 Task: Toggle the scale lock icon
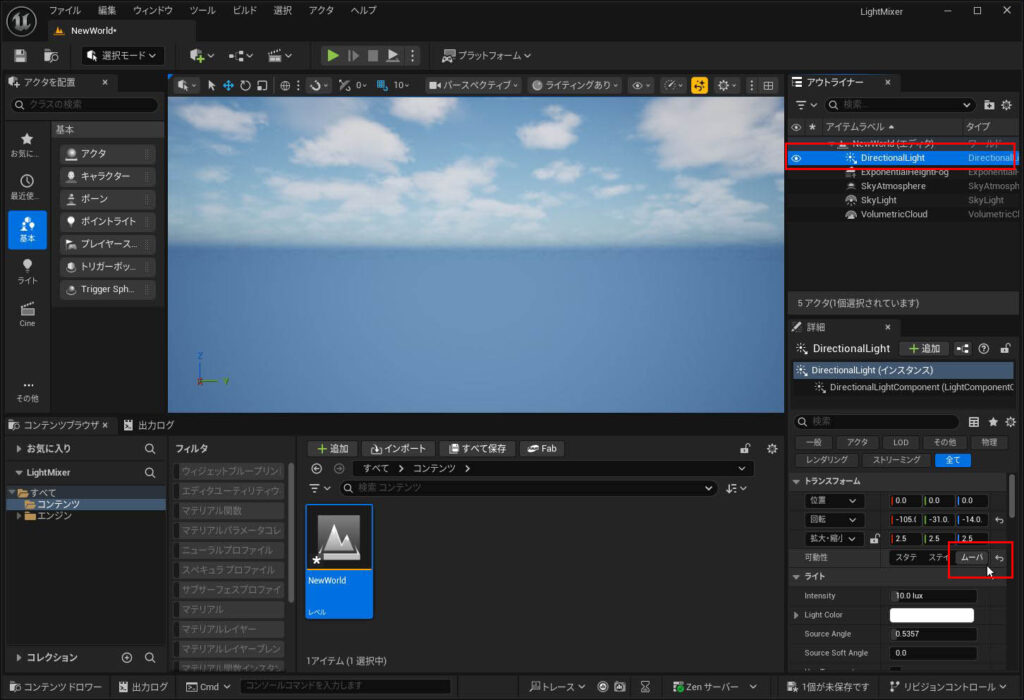(874, 539)
